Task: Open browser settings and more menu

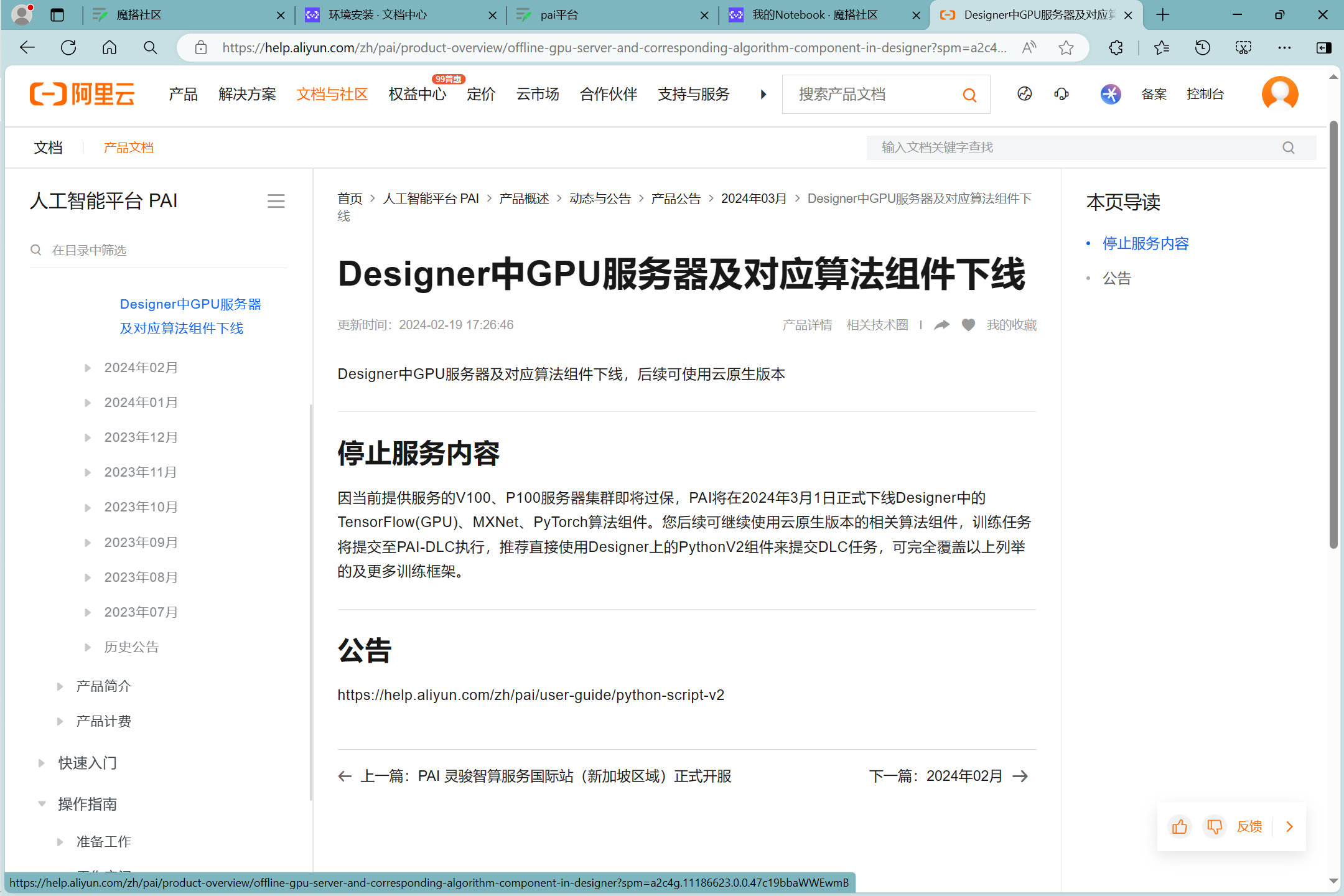Action: coord(1284,48)
